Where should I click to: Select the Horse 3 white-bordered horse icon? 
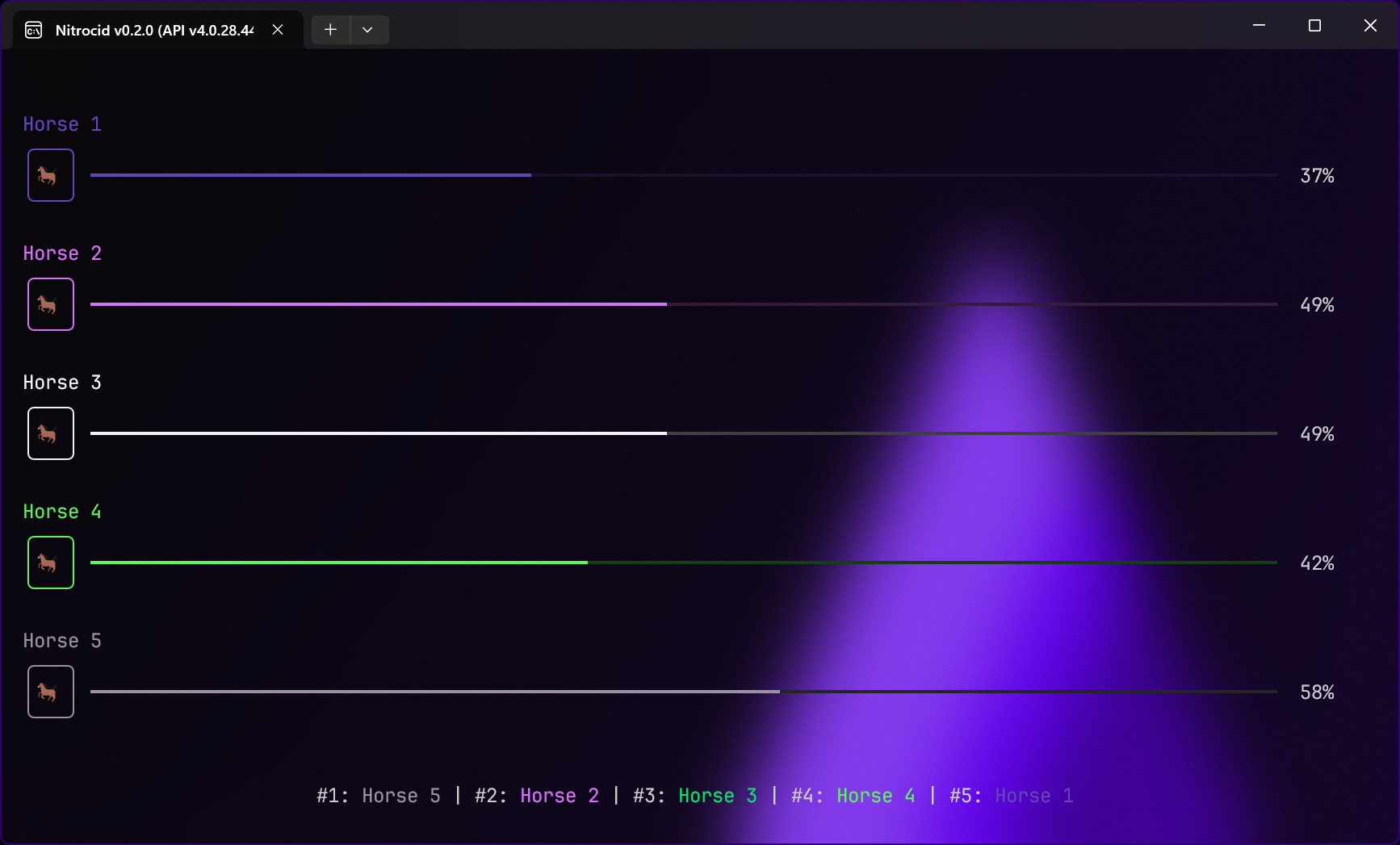point(50,433)
